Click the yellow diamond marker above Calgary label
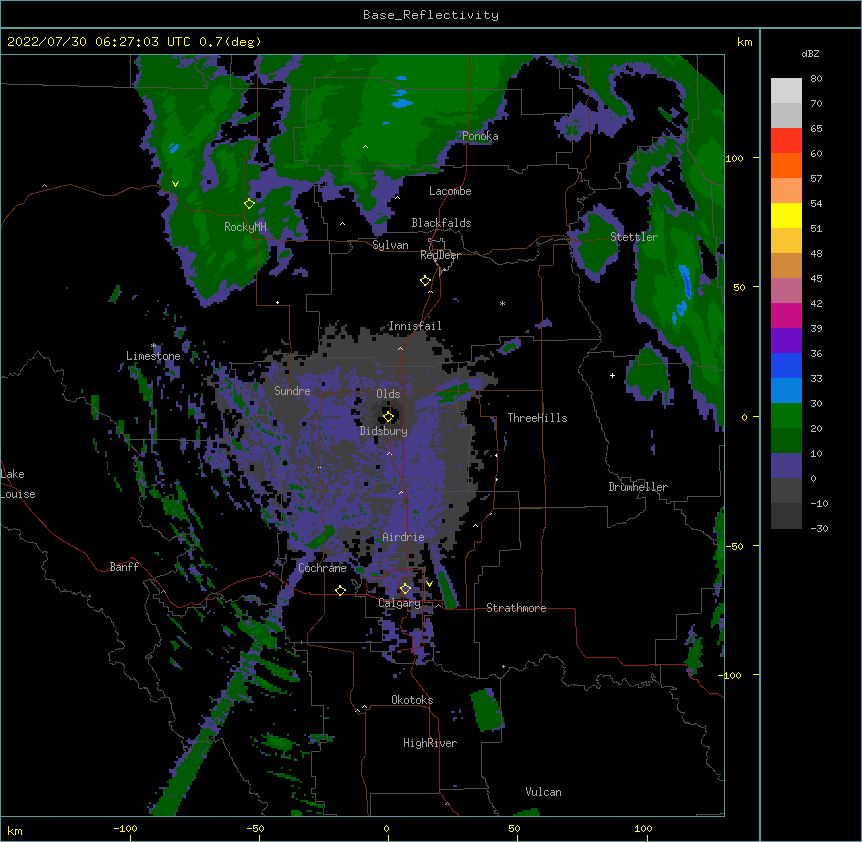 (x=405, y=589)
